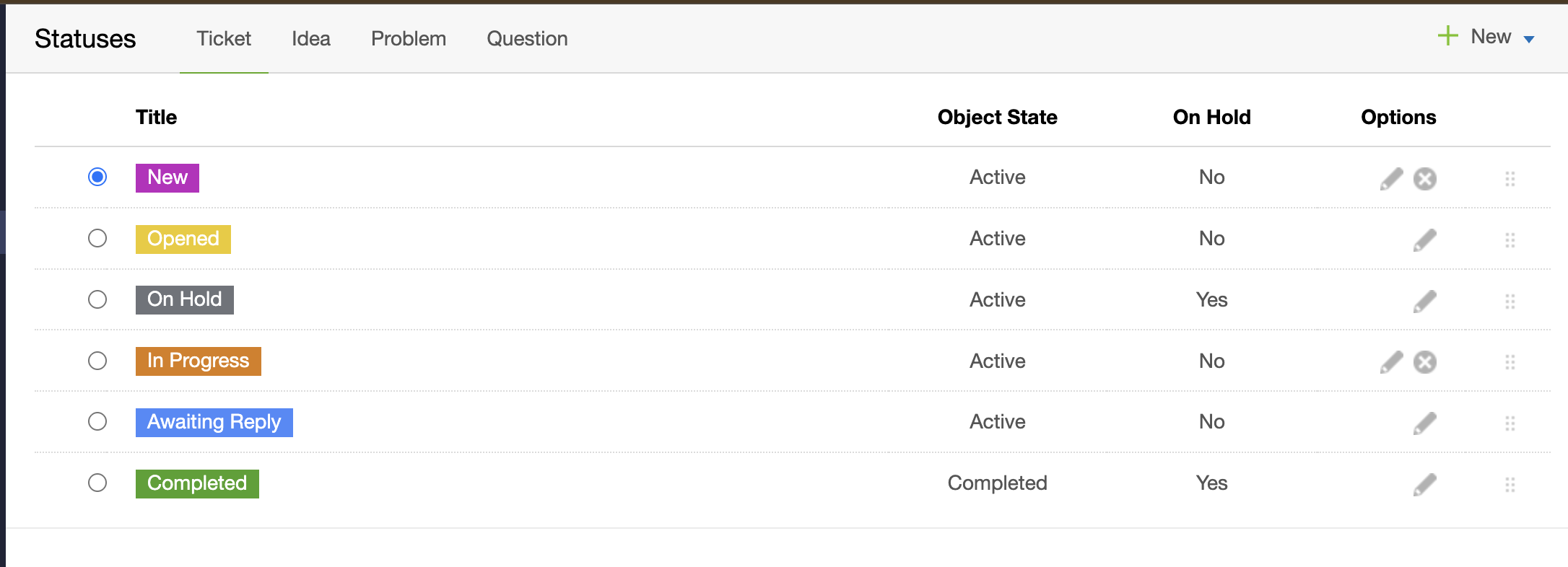This screenshot has width=1568, height=567.
Task: Edit the In Progress status
Action: click(1391, 361)
